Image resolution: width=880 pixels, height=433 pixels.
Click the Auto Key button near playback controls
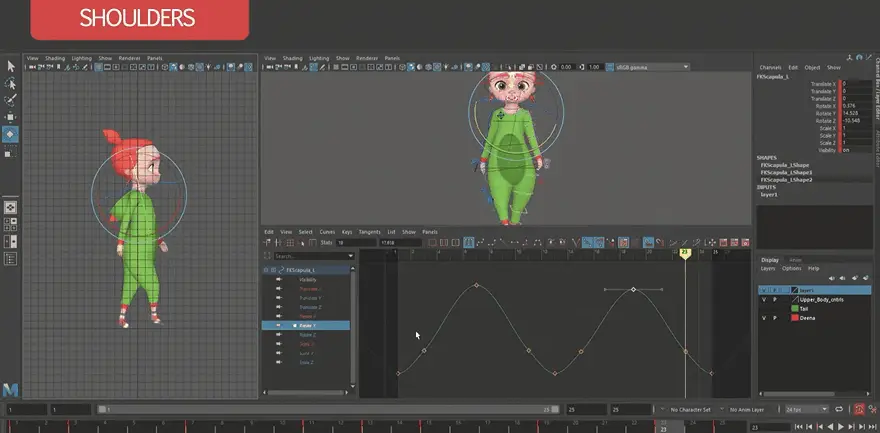(x=858, y=410)
